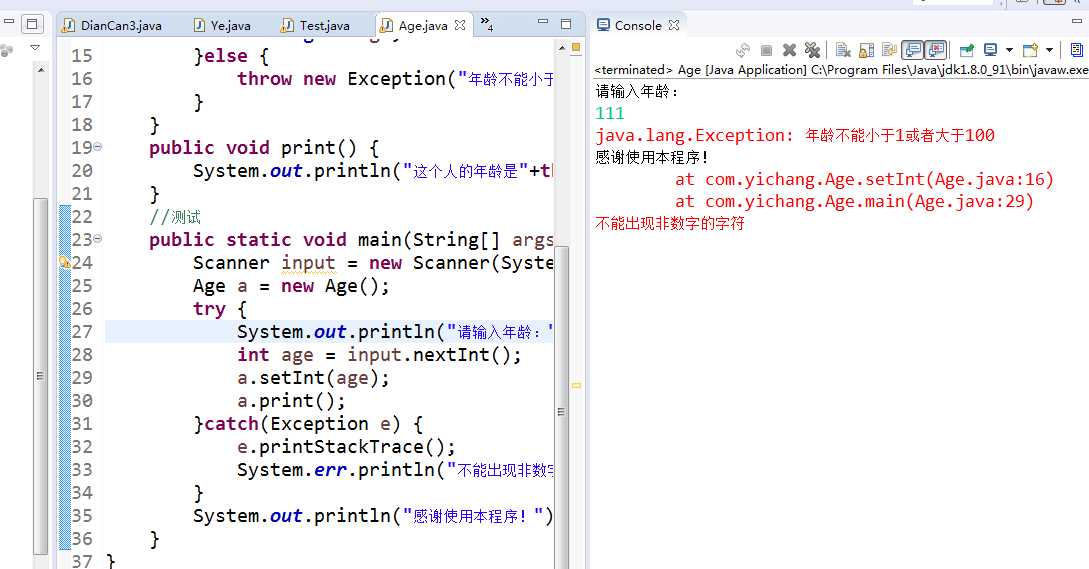Click the console input value 111
This screenshot has width=1089, height=569.
click(x=610, y=113)
